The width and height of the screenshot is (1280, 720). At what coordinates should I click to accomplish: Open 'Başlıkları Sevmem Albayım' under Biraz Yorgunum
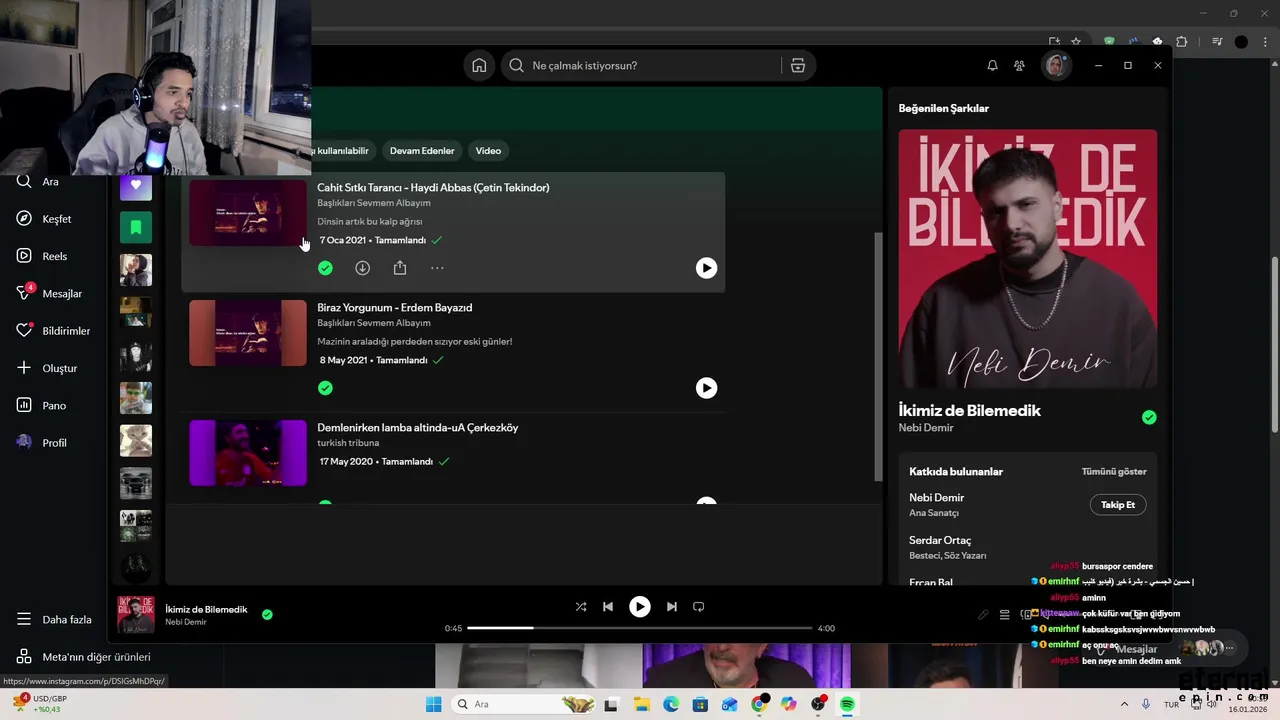pos(374,323)
